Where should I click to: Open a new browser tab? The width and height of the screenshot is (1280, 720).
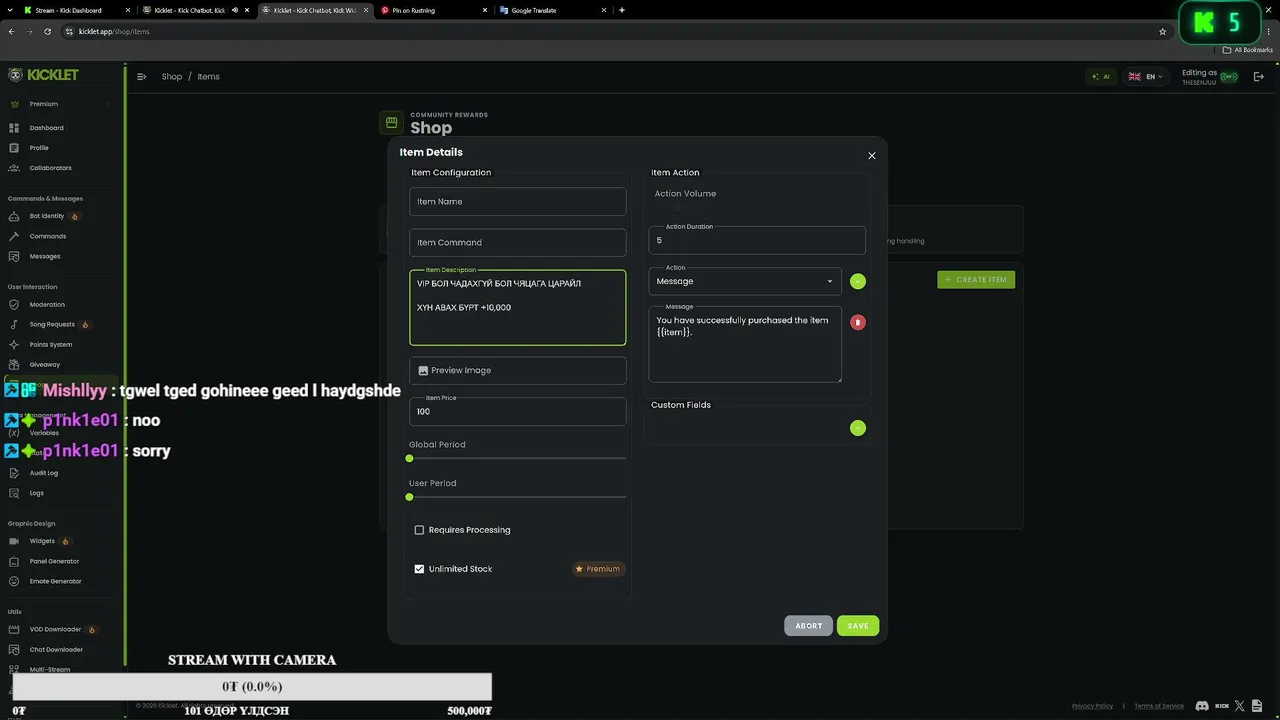[622, 10]
